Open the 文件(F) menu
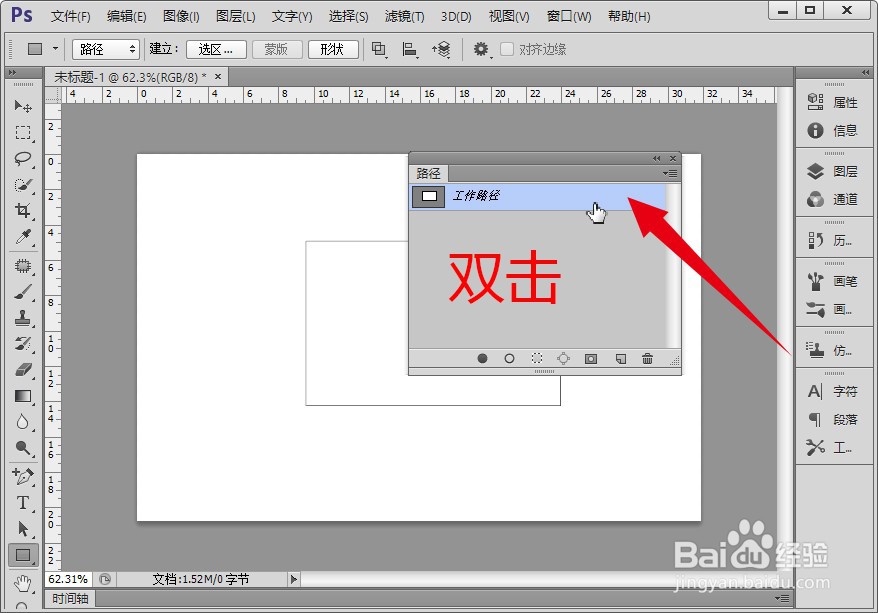878x613 pixels. [x=71, y=16]
